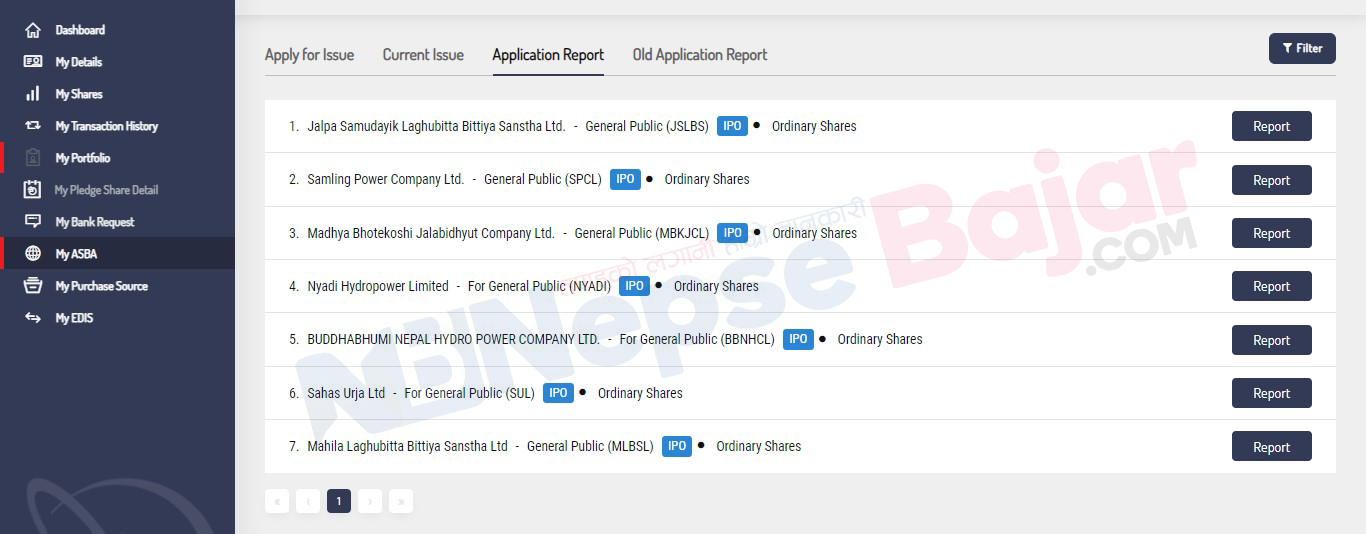Open the Old Application Report tab
The width and height of the screenshot is (1366, 534).
[x=700, y=55]
